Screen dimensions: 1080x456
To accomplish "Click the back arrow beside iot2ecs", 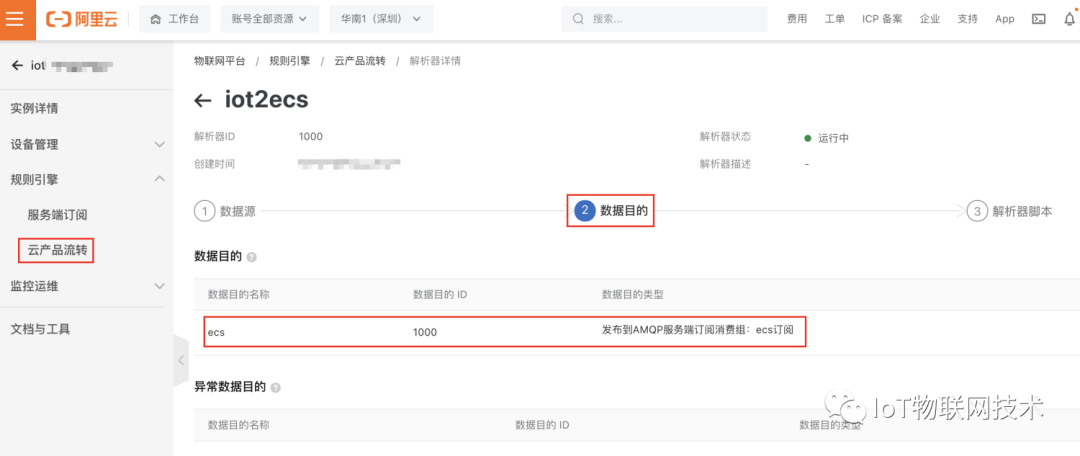I will 202,101.
